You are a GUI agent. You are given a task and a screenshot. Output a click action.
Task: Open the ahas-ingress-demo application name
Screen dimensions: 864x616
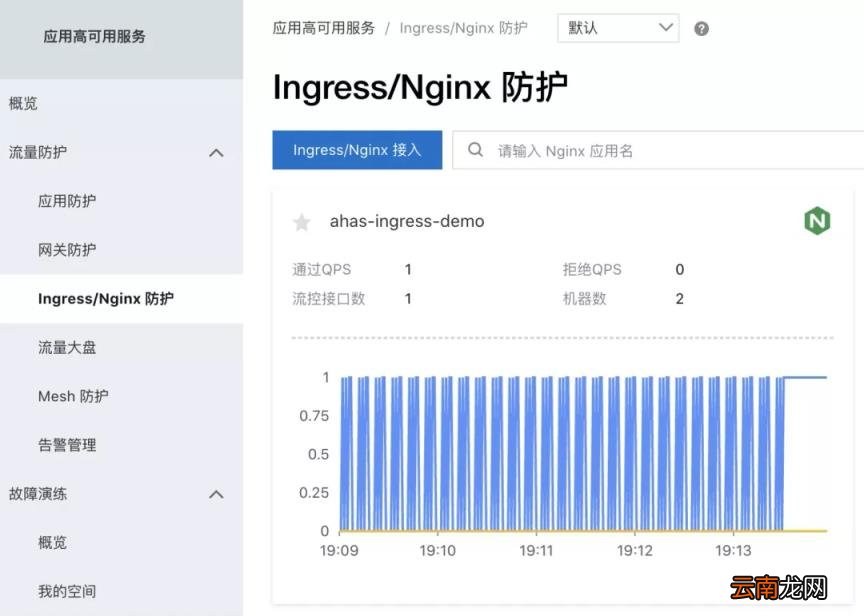pos(407,221)
